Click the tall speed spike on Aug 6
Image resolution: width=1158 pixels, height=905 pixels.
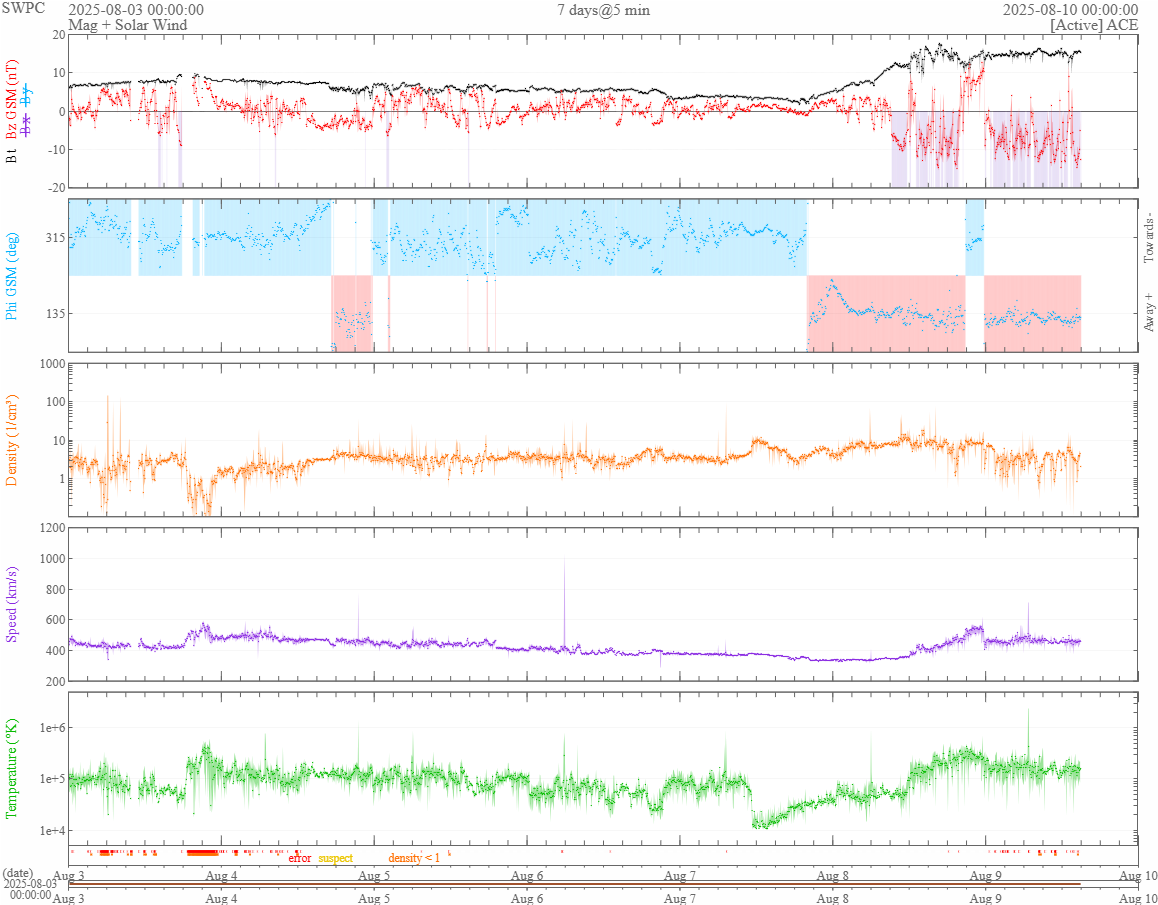(564, 602)
